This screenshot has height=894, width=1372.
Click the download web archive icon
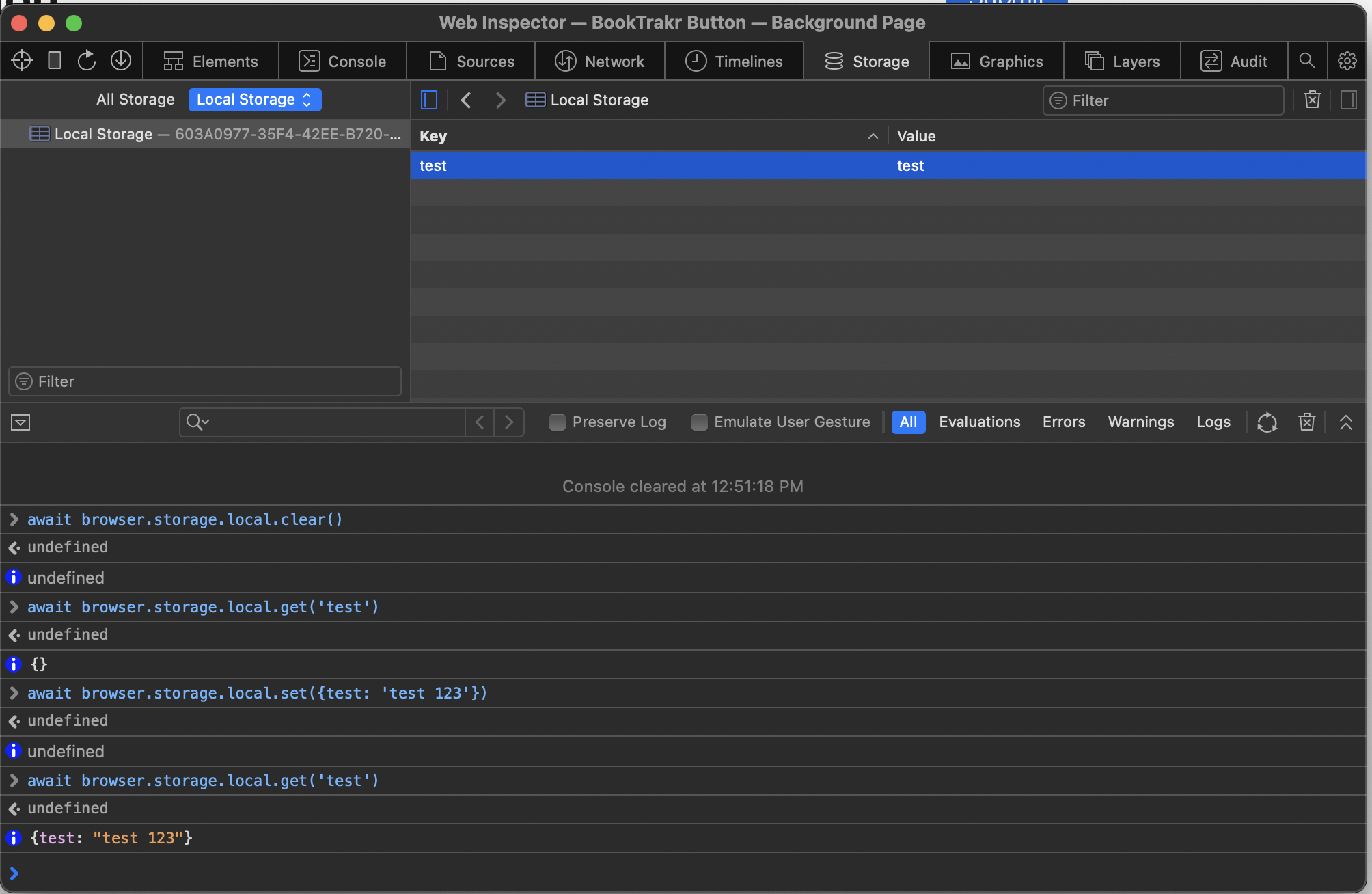121,61
